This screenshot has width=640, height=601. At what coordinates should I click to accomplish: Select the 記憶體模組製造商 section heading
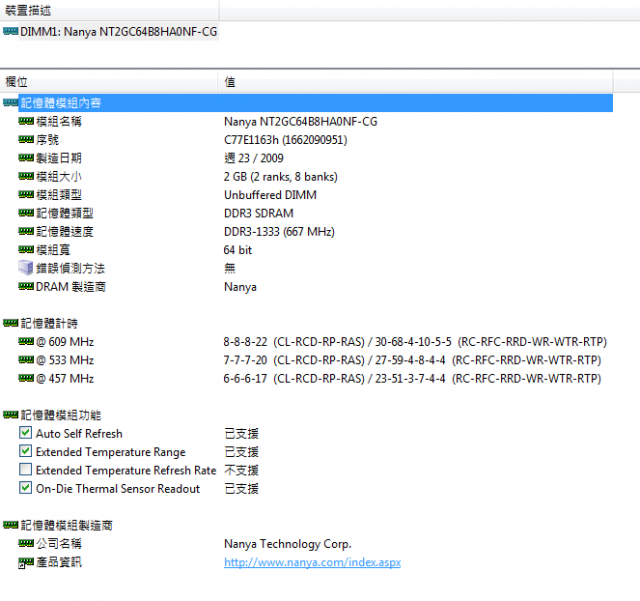pyautogui.click(x=67, y=525)
